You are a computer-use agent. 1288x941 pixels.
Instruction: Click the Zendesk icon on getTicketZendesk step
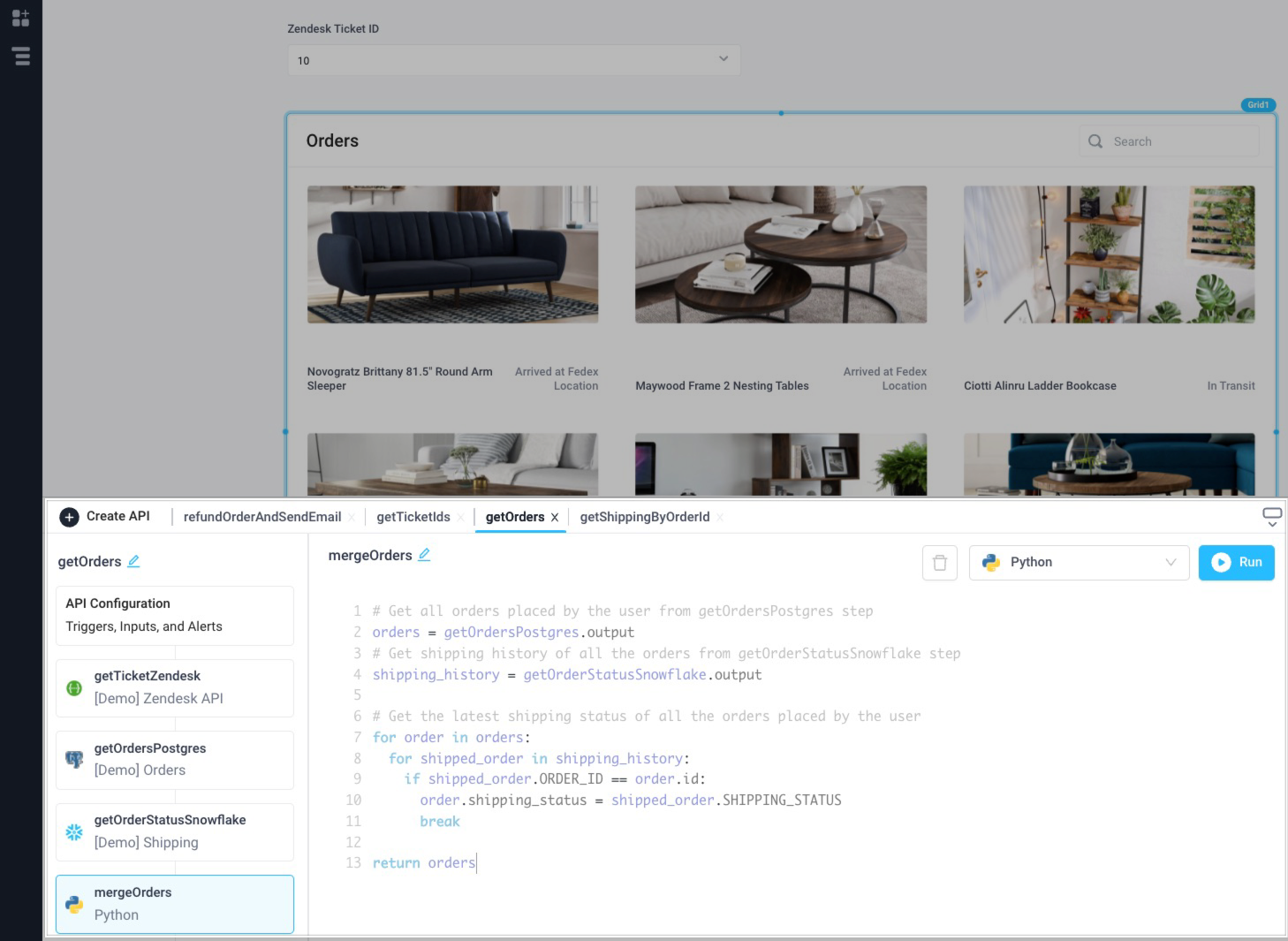click(x=74, y=687)
